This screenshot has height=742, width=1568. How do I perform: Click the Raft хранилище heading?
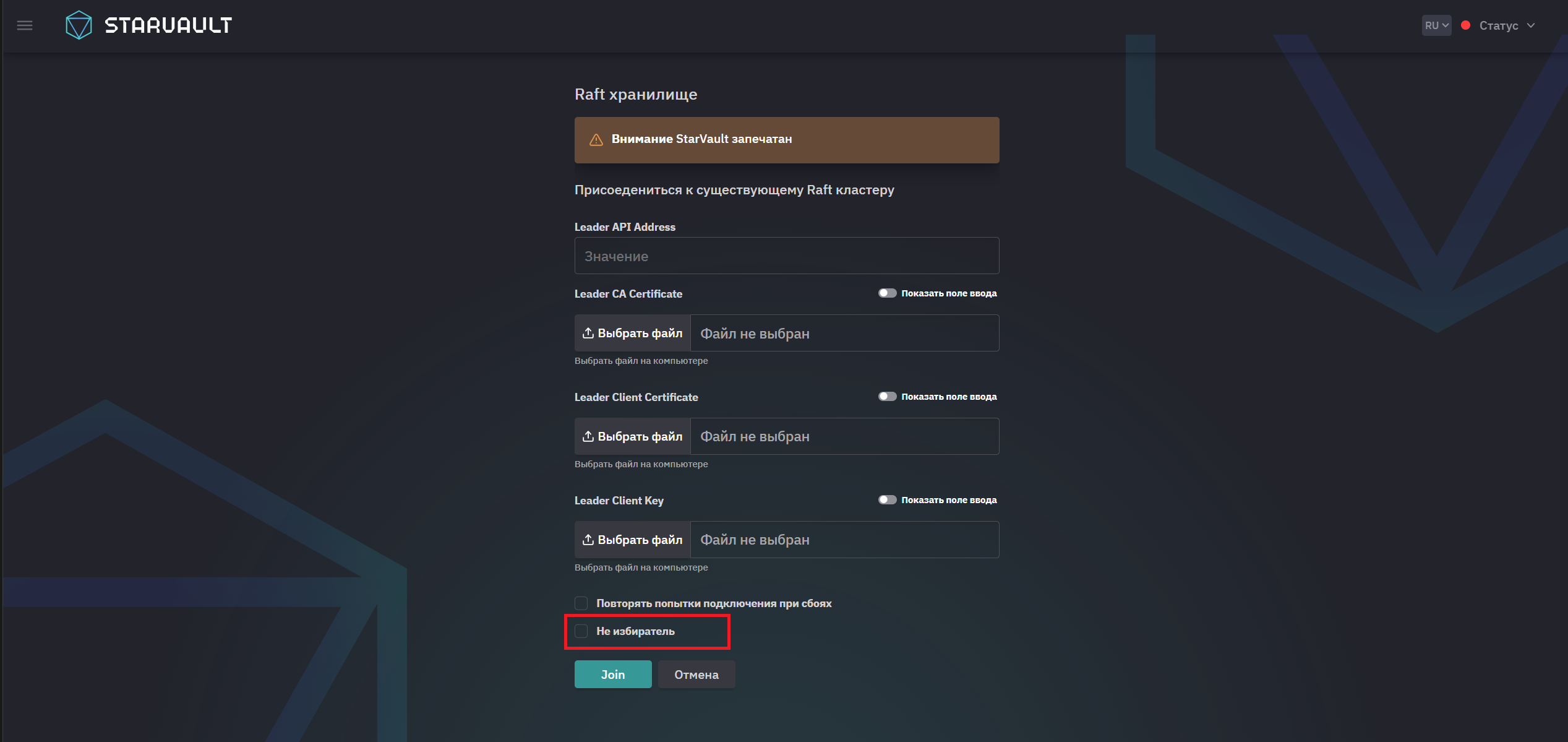636,94
